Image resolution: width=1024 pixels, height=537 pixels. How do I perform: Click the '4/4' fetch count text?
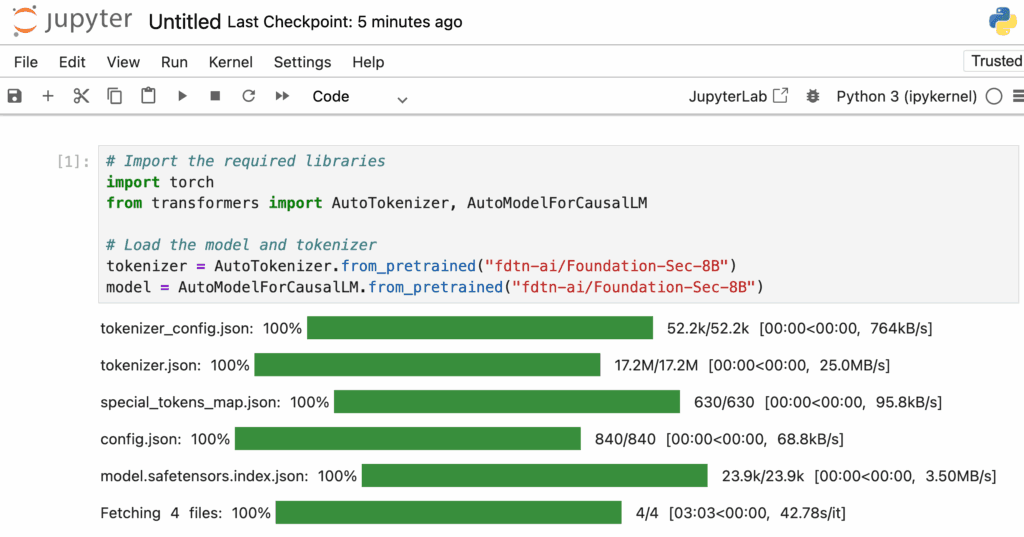click(647, 513)
